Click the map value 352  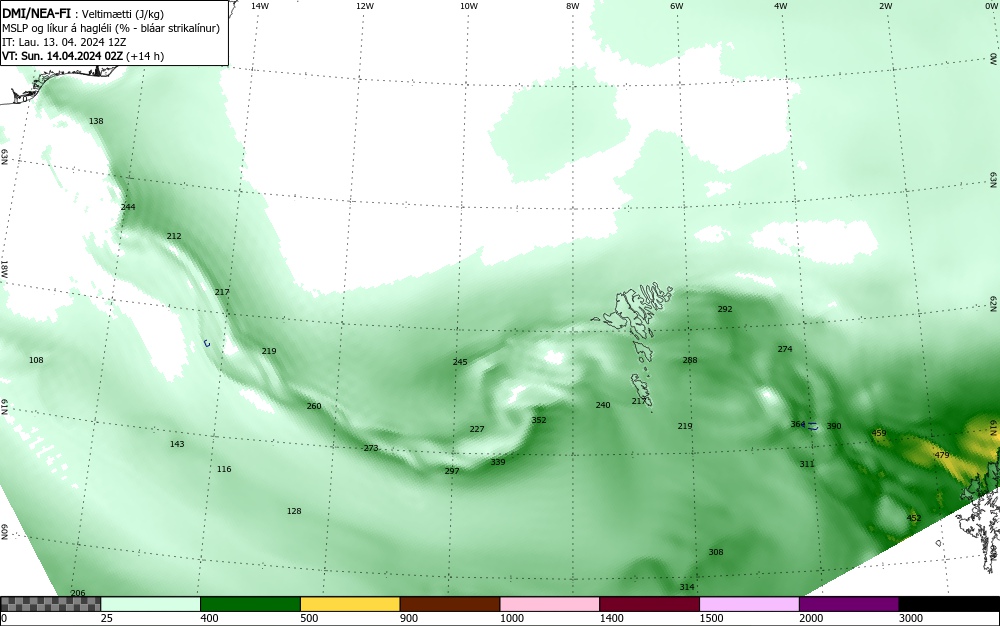[x=539, y=420]
